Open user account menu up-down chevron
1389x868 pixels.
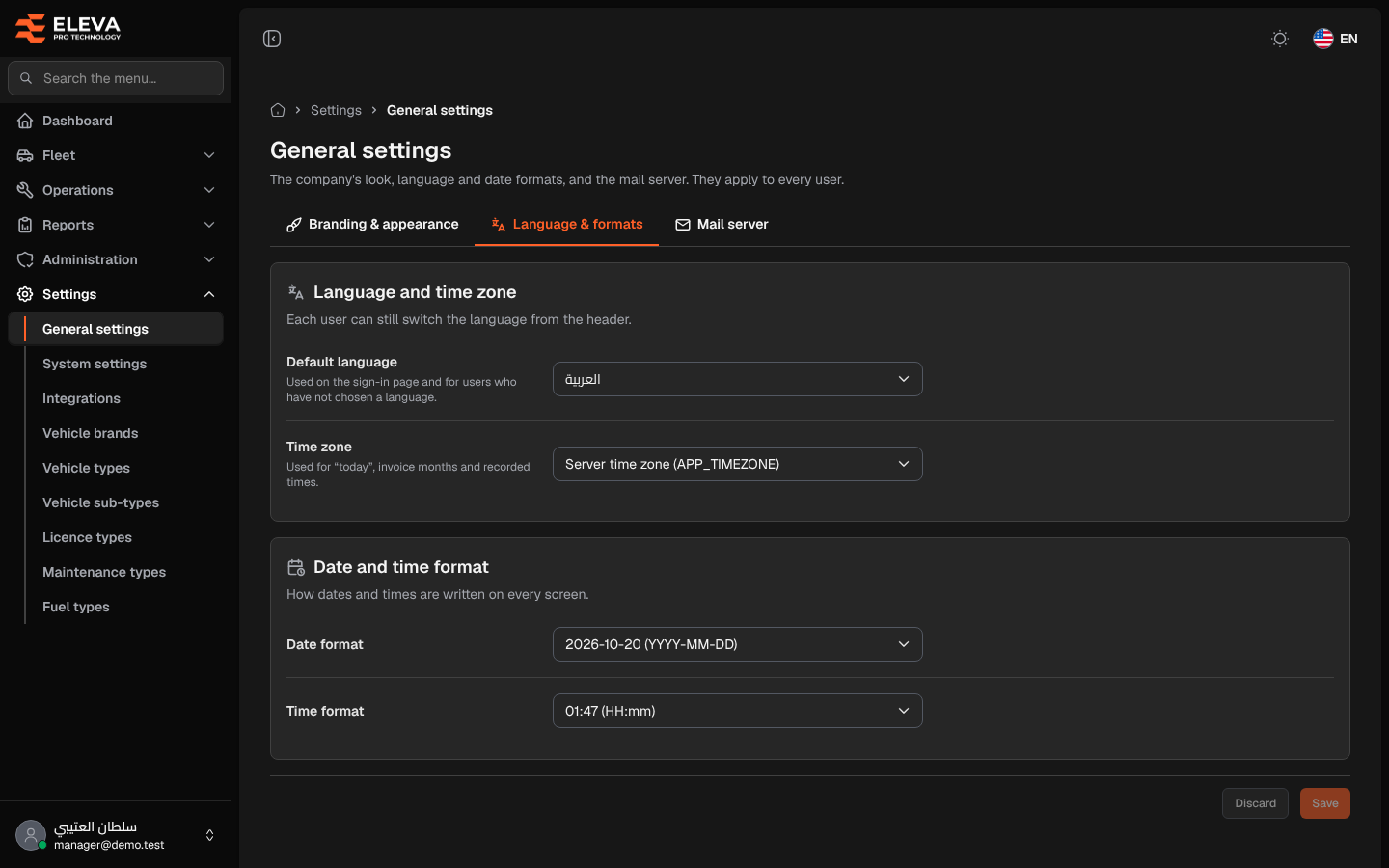[x=209, y=835]
